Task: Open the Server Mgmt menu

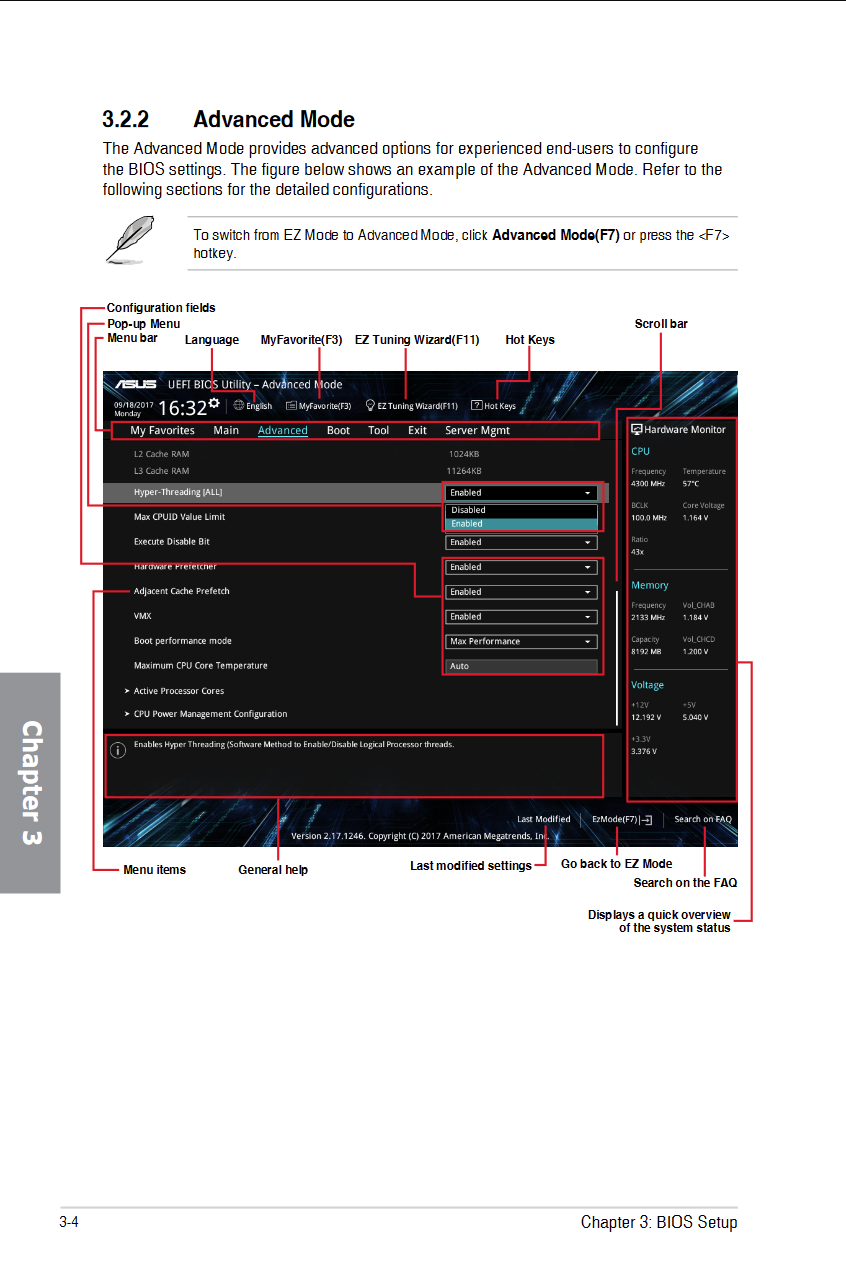Action: click(x=477, y=431)
